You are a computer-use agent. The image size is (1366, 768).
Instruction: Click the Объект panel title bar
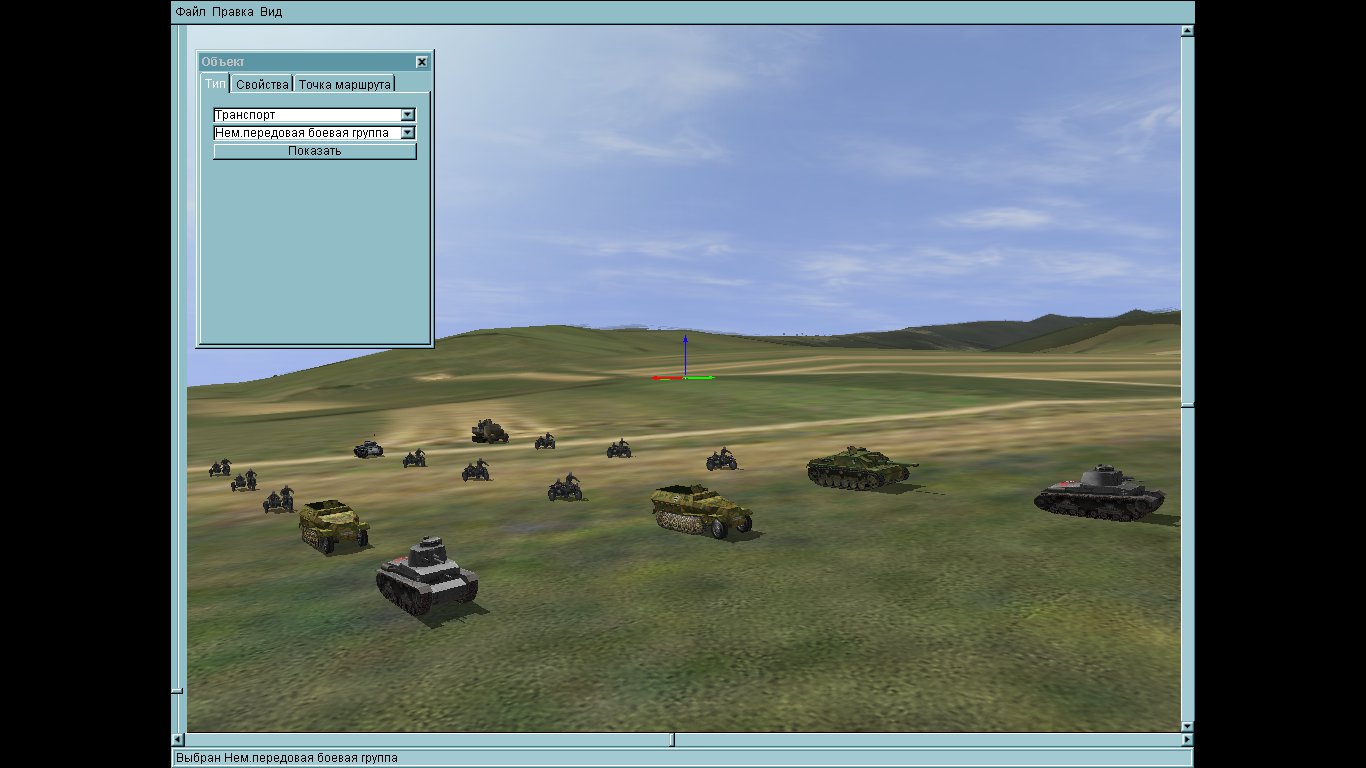coord(307,62)
